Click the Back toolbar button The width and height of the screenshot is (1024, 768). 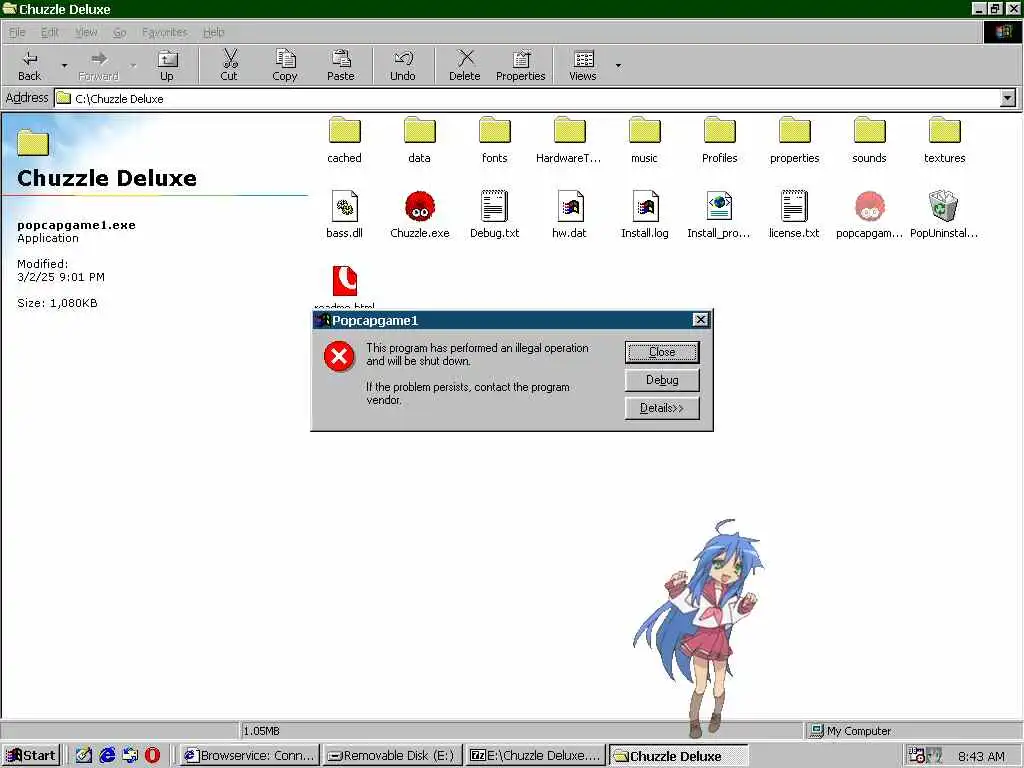coord(29,65)
